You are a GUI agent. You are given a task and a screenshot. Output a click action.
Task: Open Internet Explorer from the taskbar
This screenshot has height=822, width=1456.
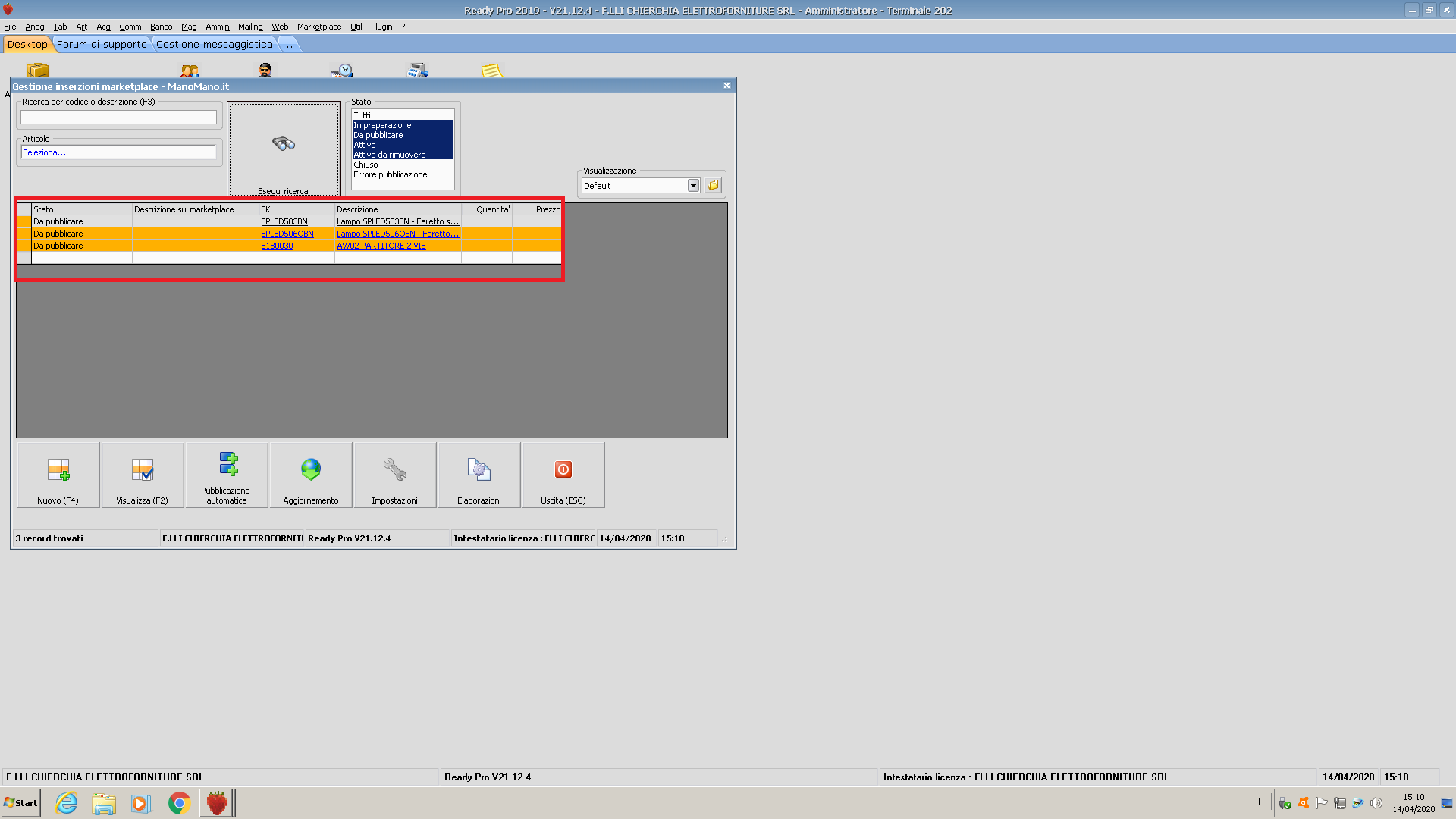tap(67, 803)
